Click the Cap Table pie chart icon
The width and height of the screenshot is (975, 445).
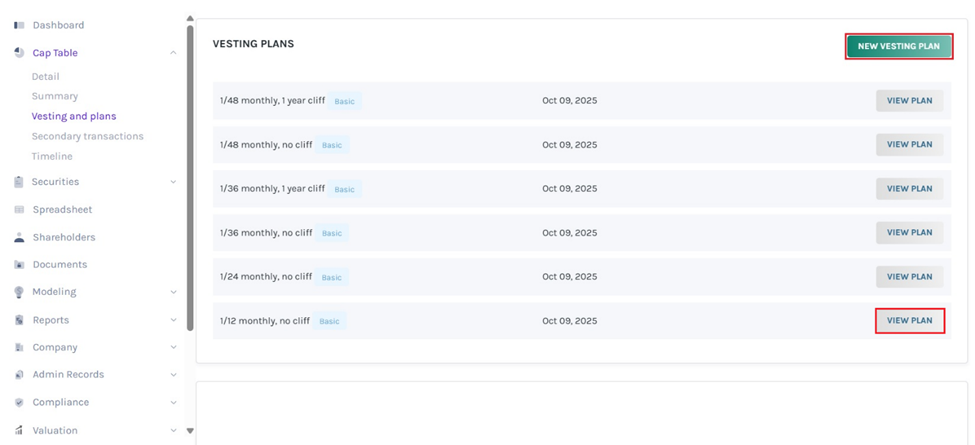pos(19,53)
